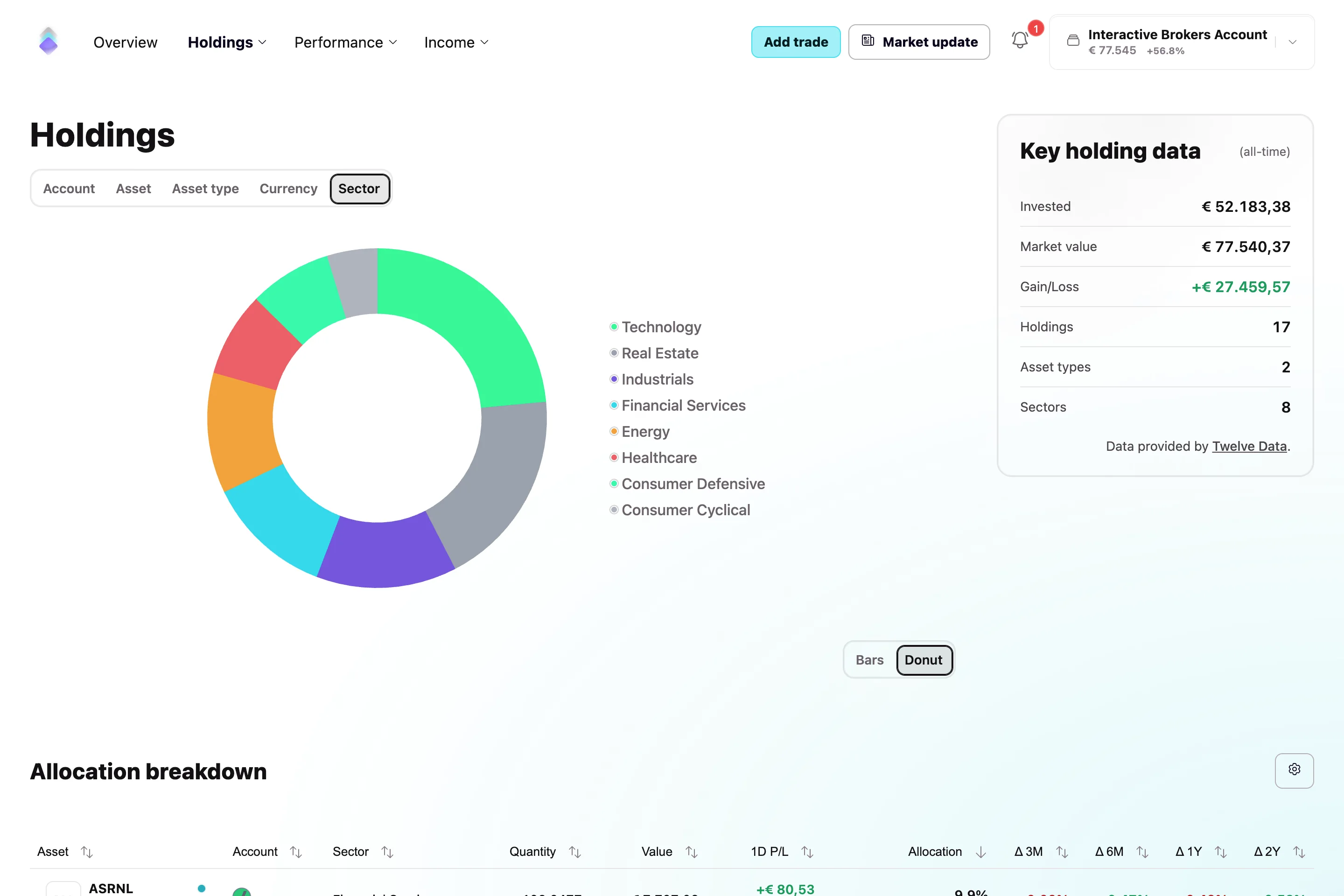Open allocation breakdown settings gear
Image resolution: width=1344 pixels, height=896 pixels.
(x=1294, y=770)
